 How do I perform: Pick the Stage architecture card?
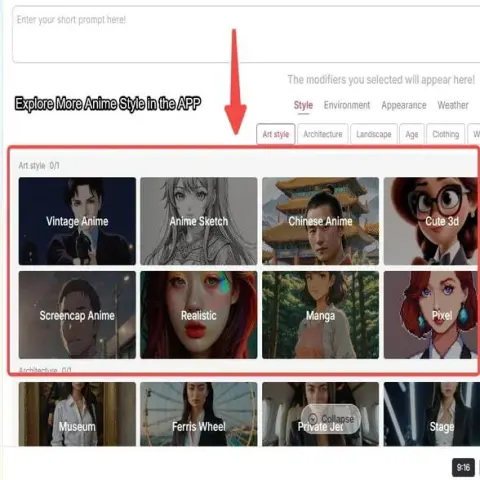point(432,414)
